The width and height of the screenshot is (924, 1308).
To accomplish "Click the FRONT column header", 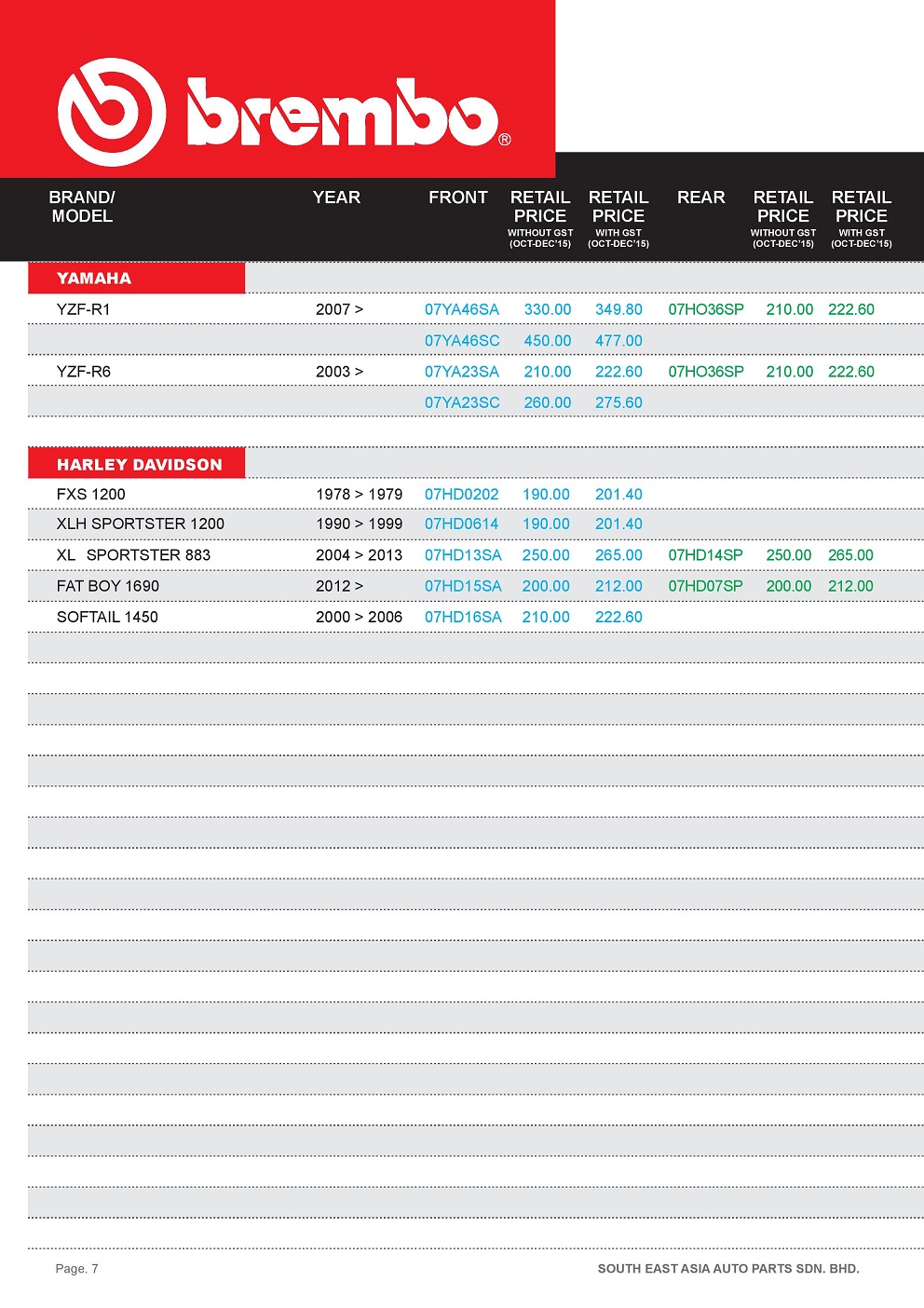I will [457, 198].
